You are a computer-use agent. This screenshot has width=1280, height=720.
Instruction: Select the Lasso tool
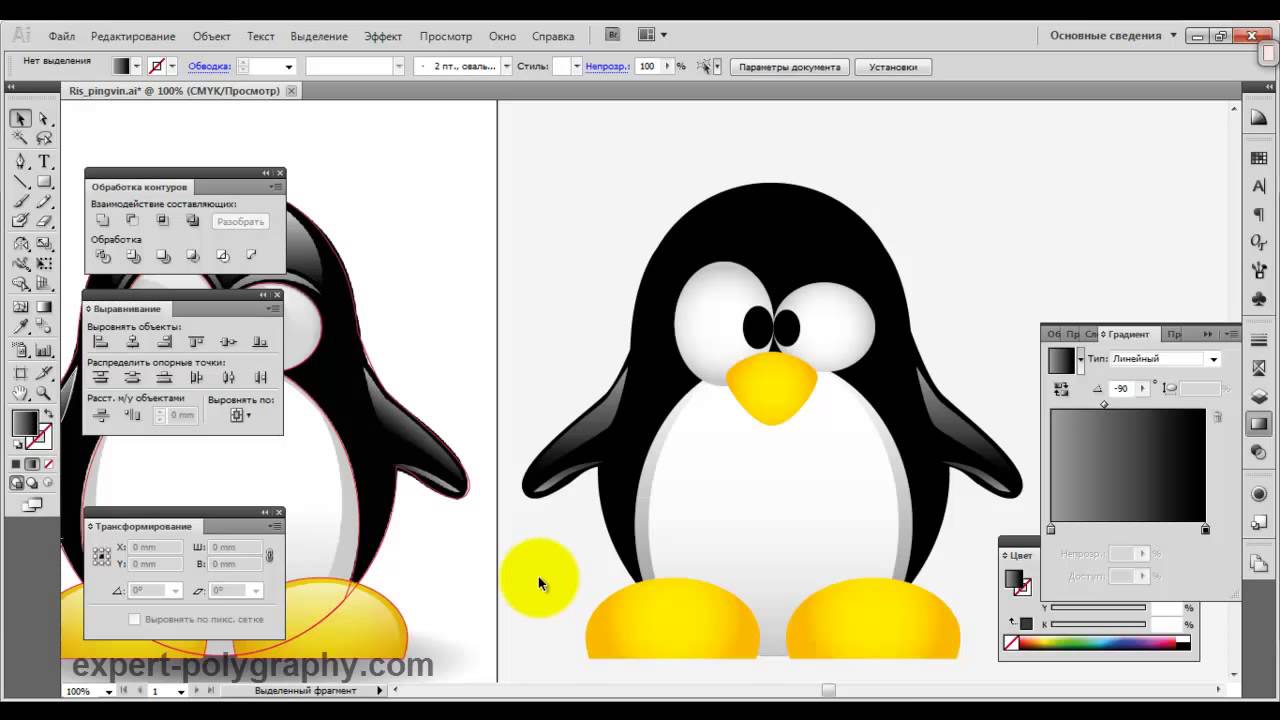[x=44, y=139]
